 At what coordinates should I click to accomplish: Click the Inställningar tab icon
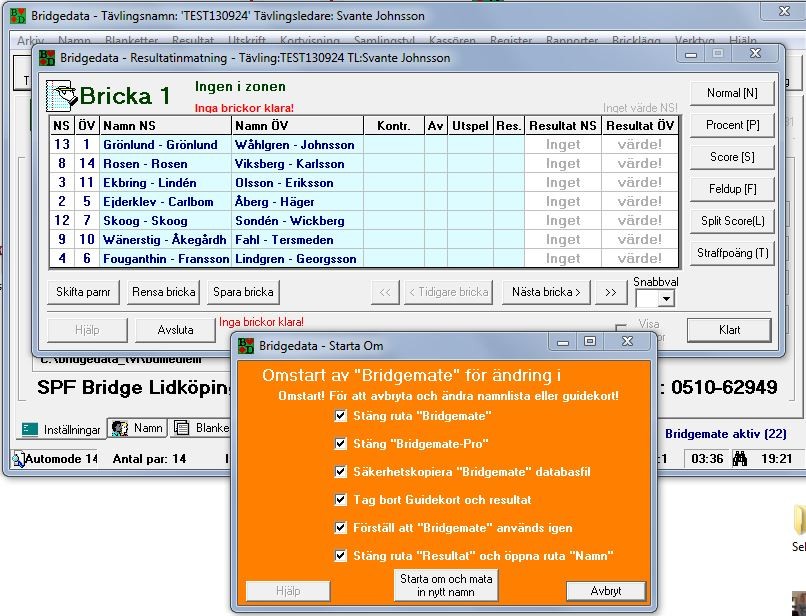(30, 429)
